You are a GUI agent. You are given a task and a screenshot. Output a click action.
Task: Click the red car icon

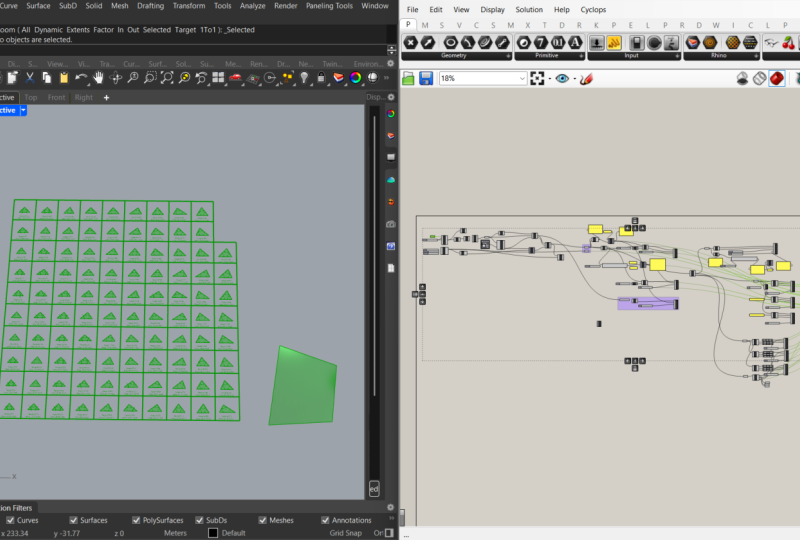[x=236, y=78]
